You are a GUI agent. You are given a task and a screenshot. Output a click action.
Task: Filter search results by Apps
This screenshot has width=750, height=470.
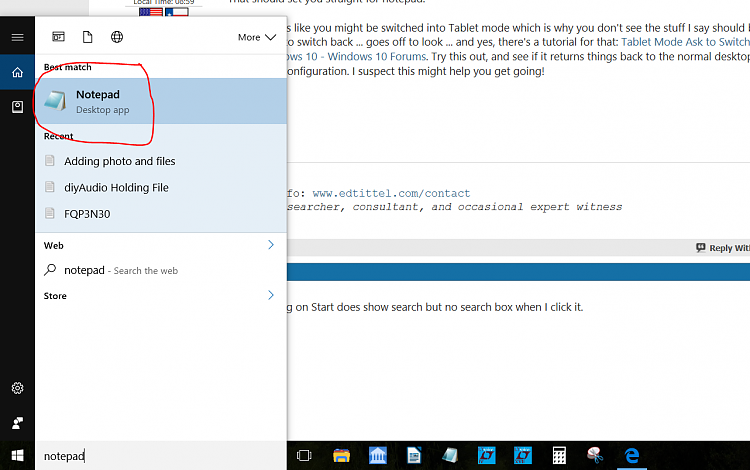coord(58,37)
